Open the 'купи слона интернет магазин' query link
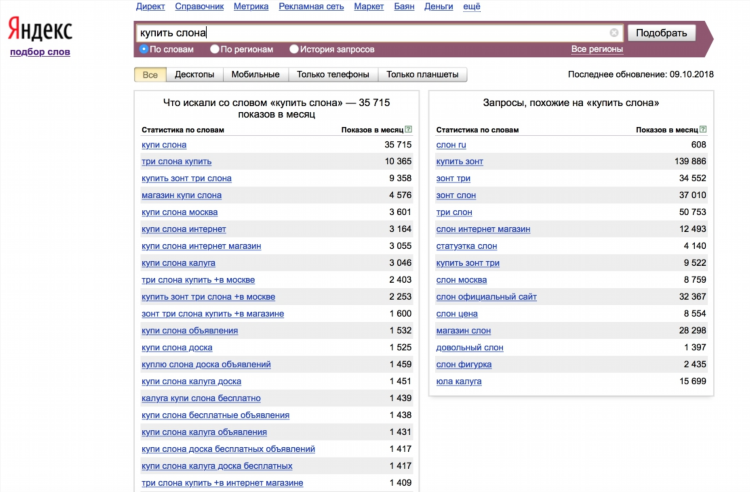This screenshot has height=492, width=750. coord(201,246)
